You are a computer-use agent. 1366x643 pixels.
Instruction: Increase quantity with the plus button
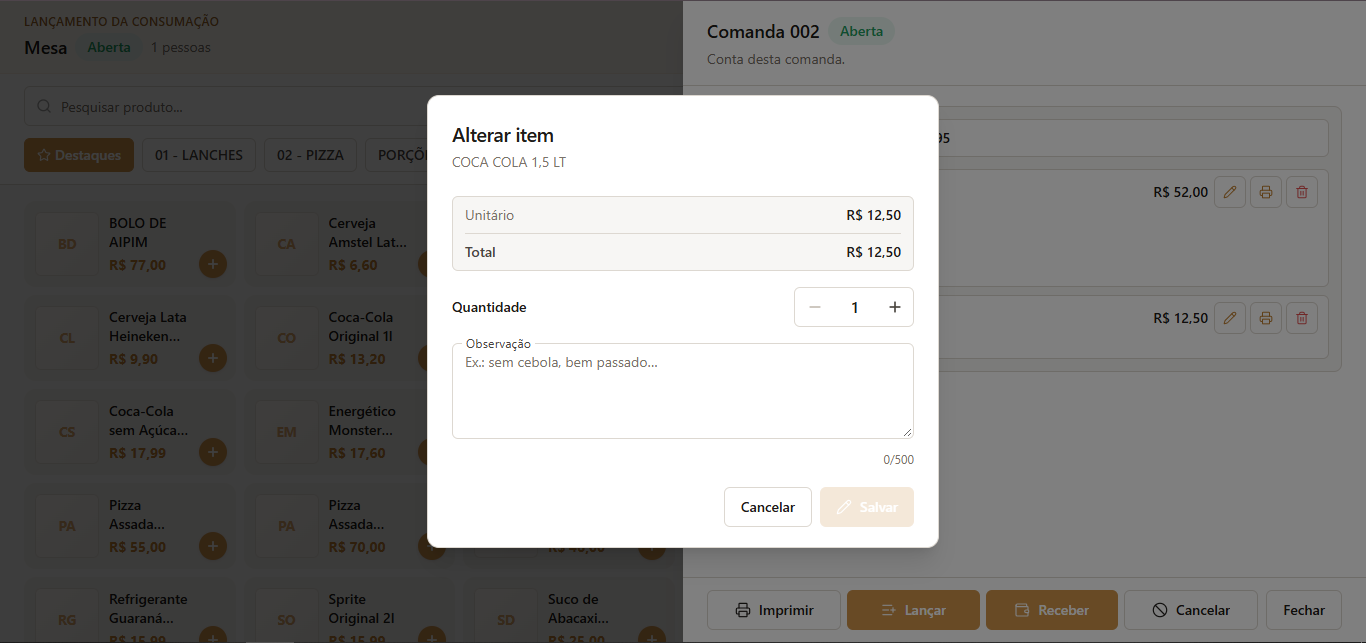pyautogui.click(x=895, y=307)
